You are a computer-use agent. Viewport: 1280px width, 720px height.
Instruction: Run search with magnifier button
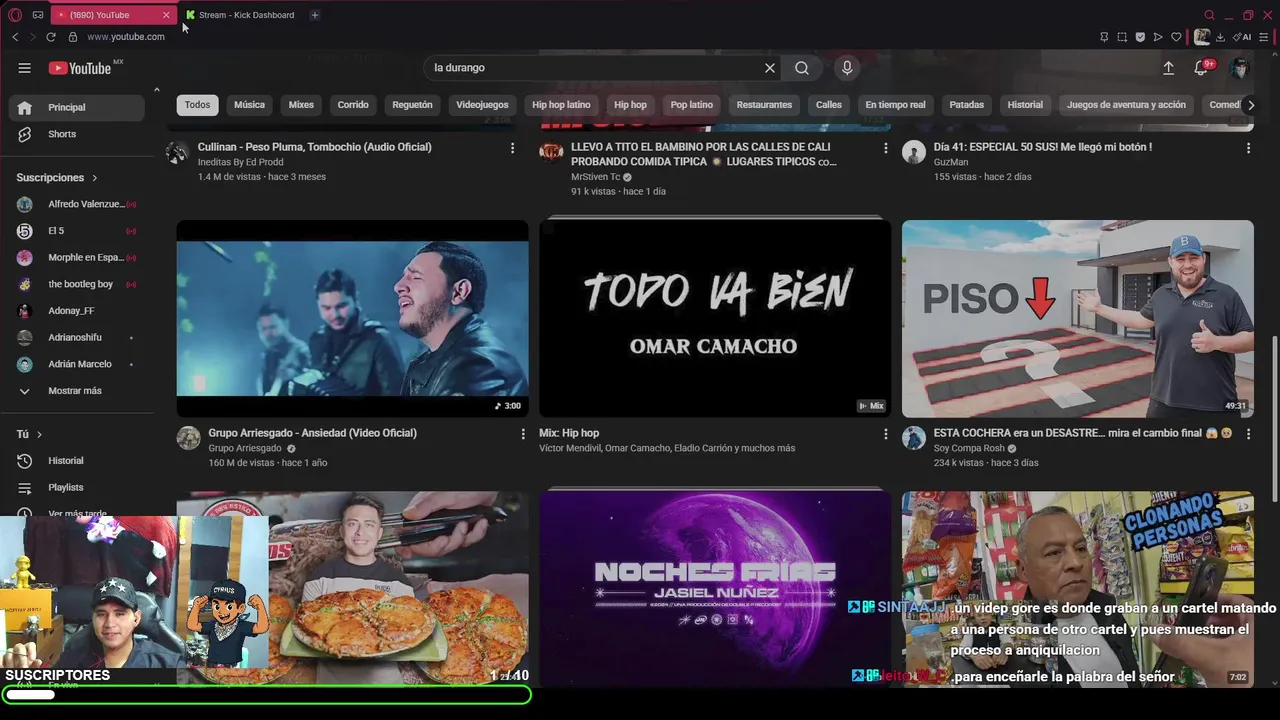[x=802, y=68]
